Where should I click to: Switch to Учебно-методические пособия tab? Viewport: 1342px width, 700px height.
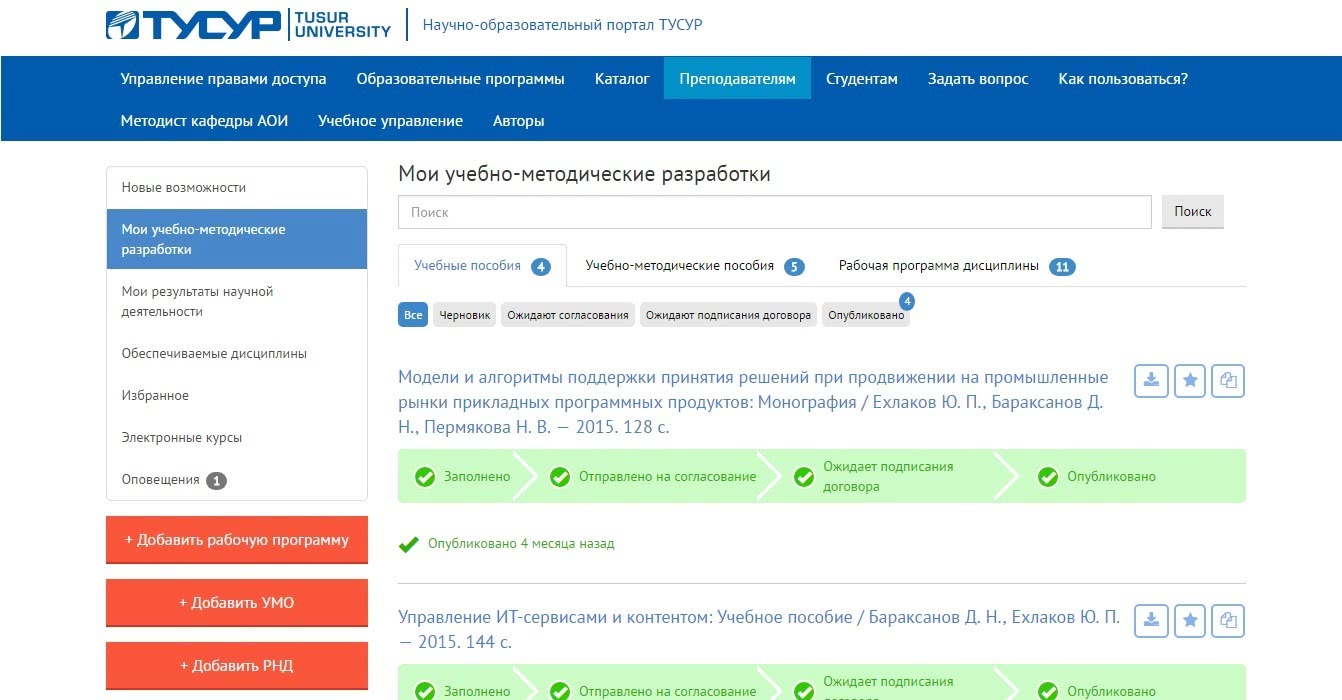tap(680, 266)
